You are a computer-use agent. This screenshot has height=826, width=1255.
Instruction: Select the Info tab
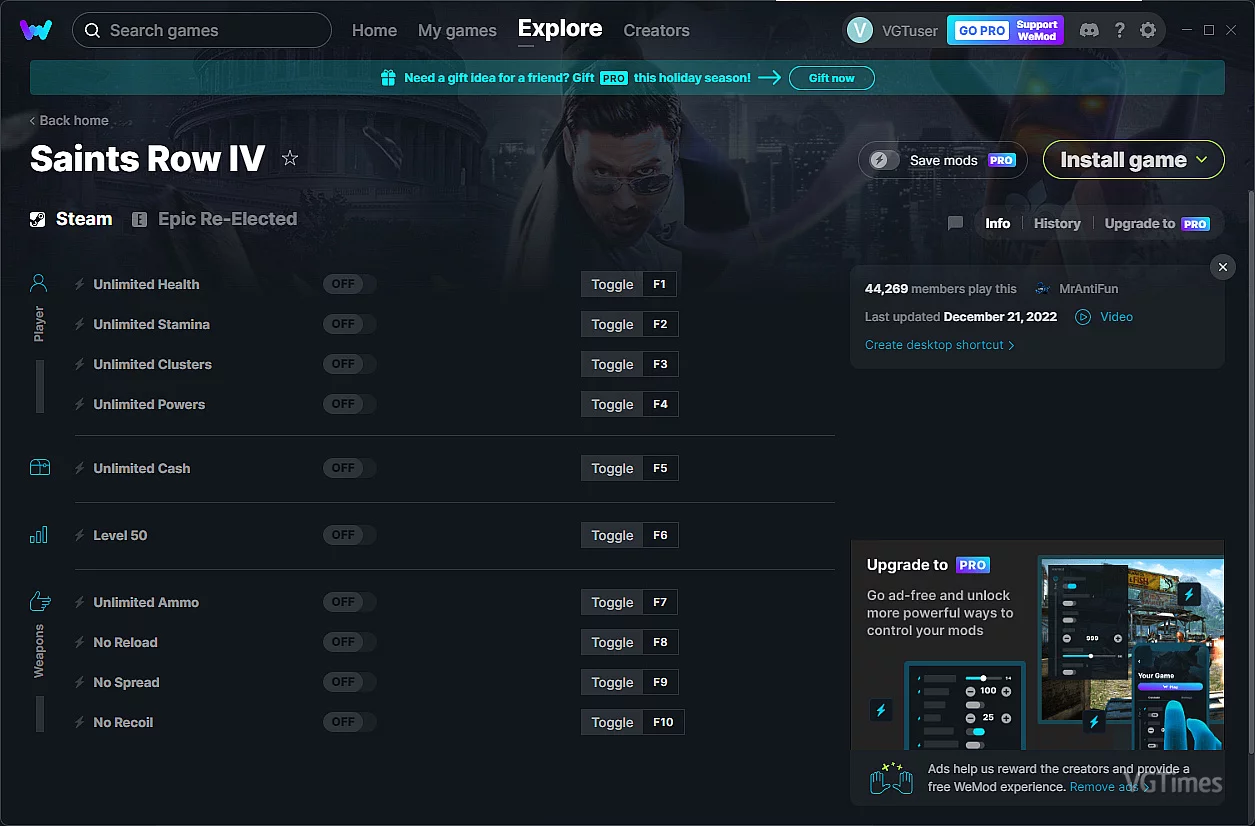coord(998,223)
